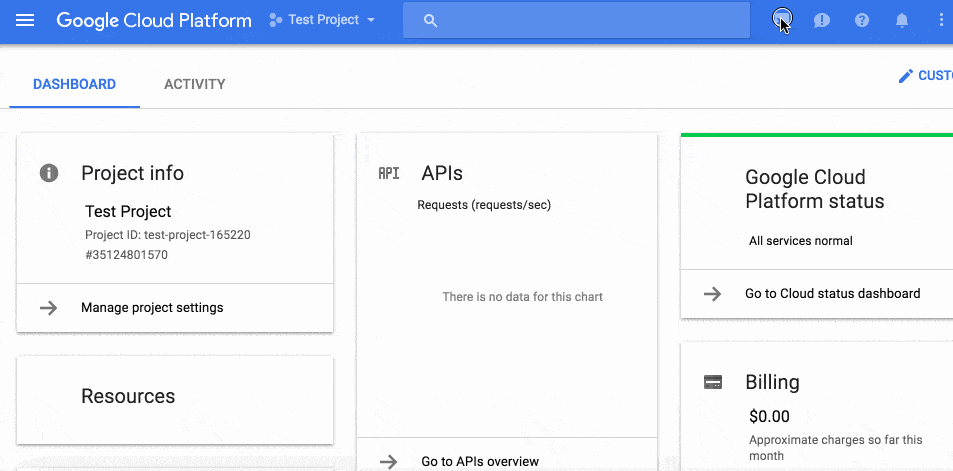Viewport: 953px width, 471px height.
Task: Click Approximate charges so far this month
Action: (836, 448)
